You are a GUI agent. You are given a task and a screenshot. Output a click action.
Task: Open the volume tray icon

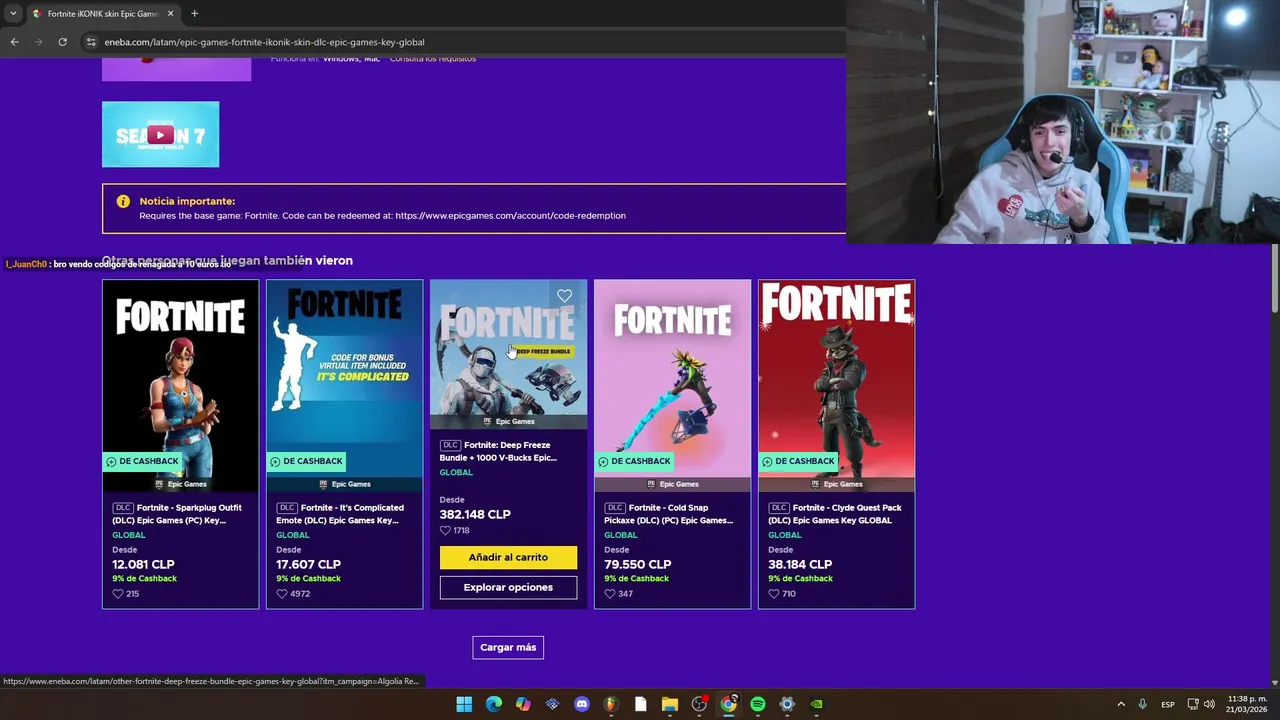[x=1209, y=704]
